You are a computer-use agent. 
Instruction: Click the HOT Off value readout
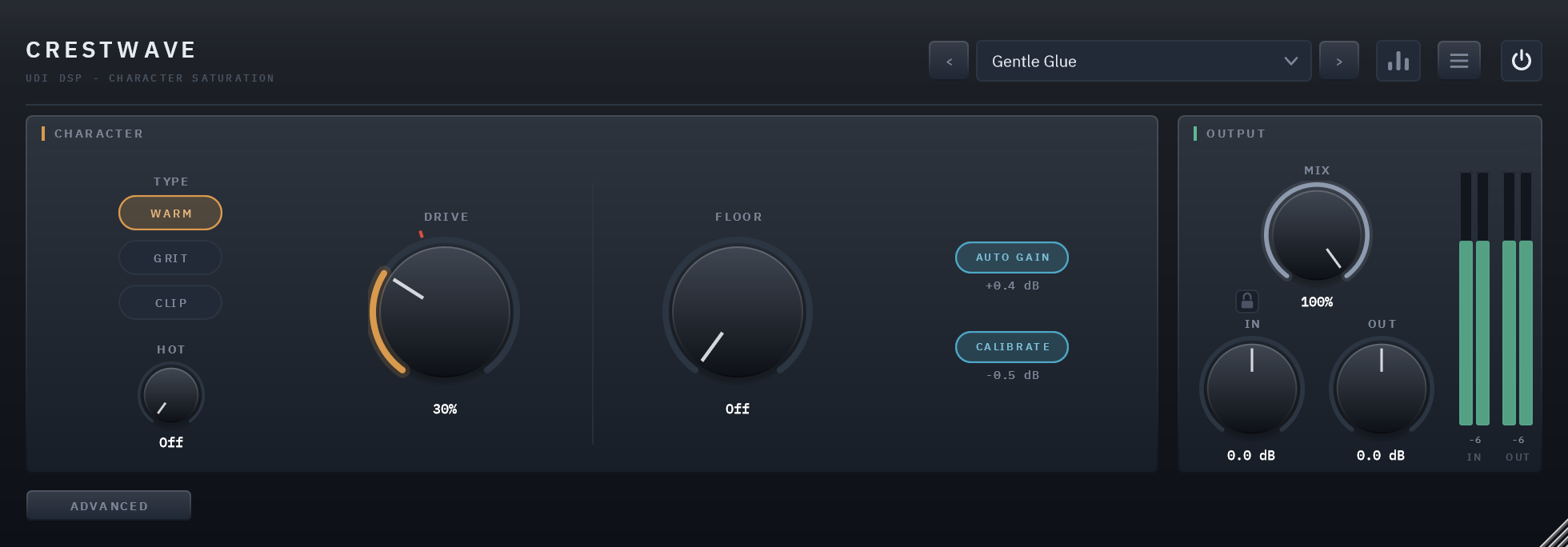[x=171, y=442]
